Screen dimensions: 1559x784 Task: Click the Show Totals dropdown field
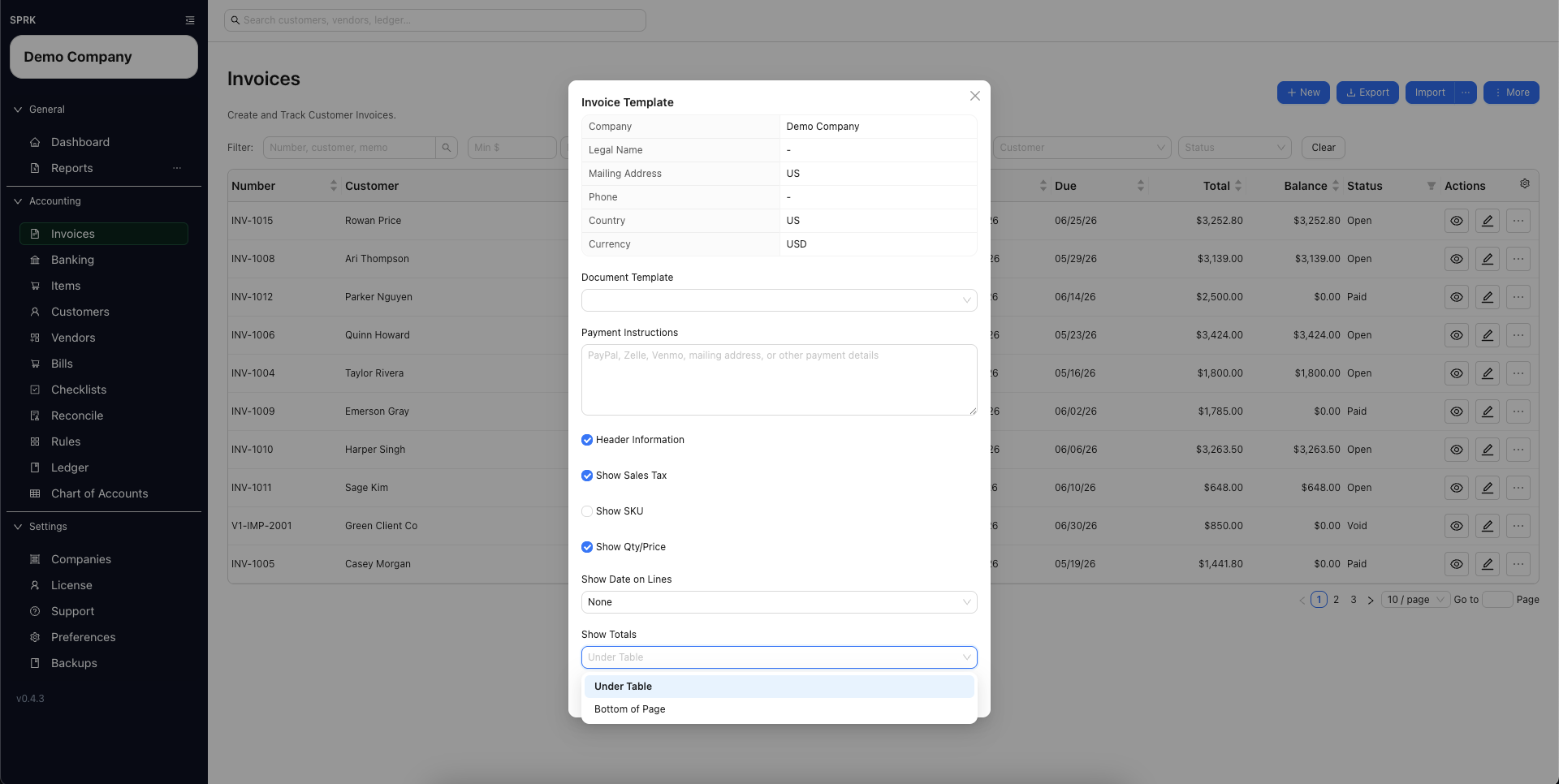[779, 657]
